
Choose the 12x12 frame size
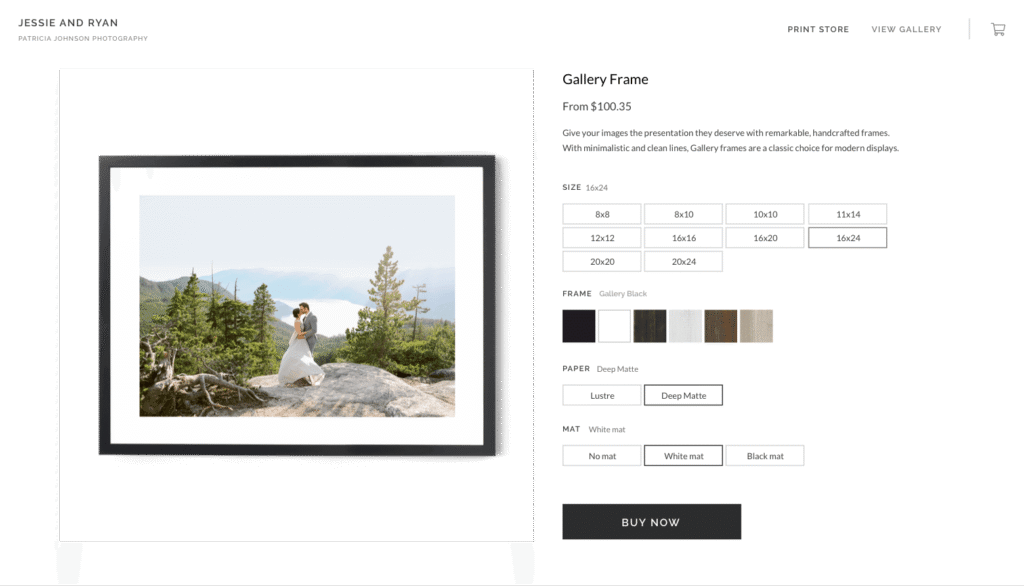pyautogui.click(x=601, y=238)
